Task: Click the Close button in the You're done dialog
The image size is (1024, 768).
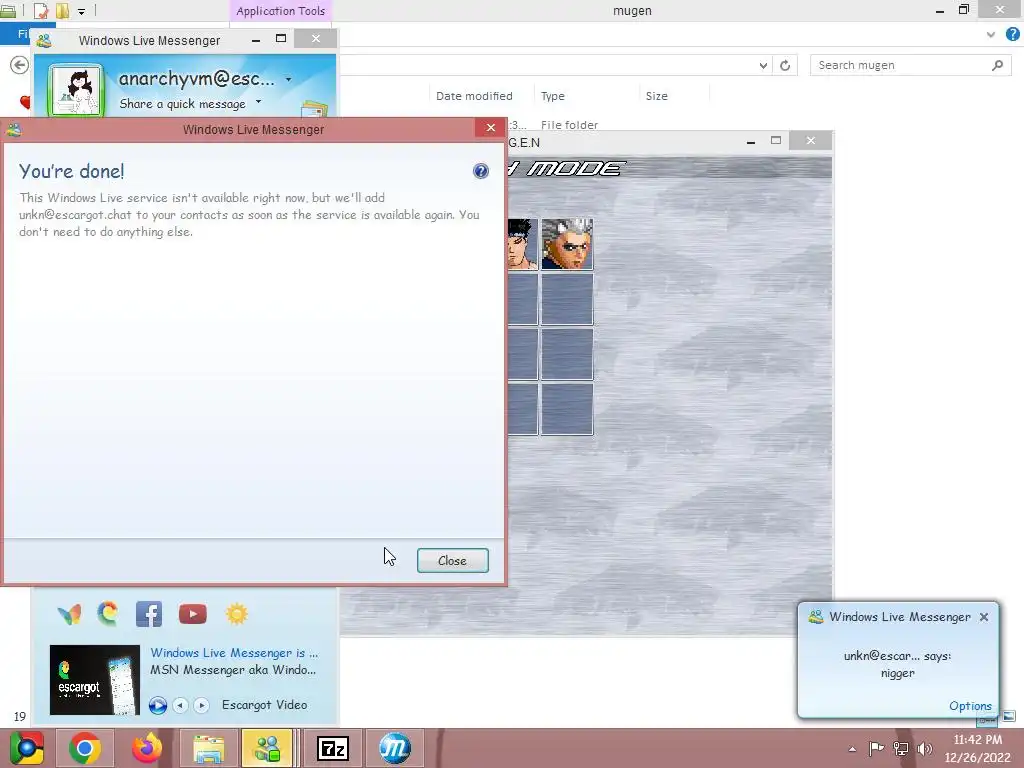Action: pyautogui.click(x=453, y=560)
